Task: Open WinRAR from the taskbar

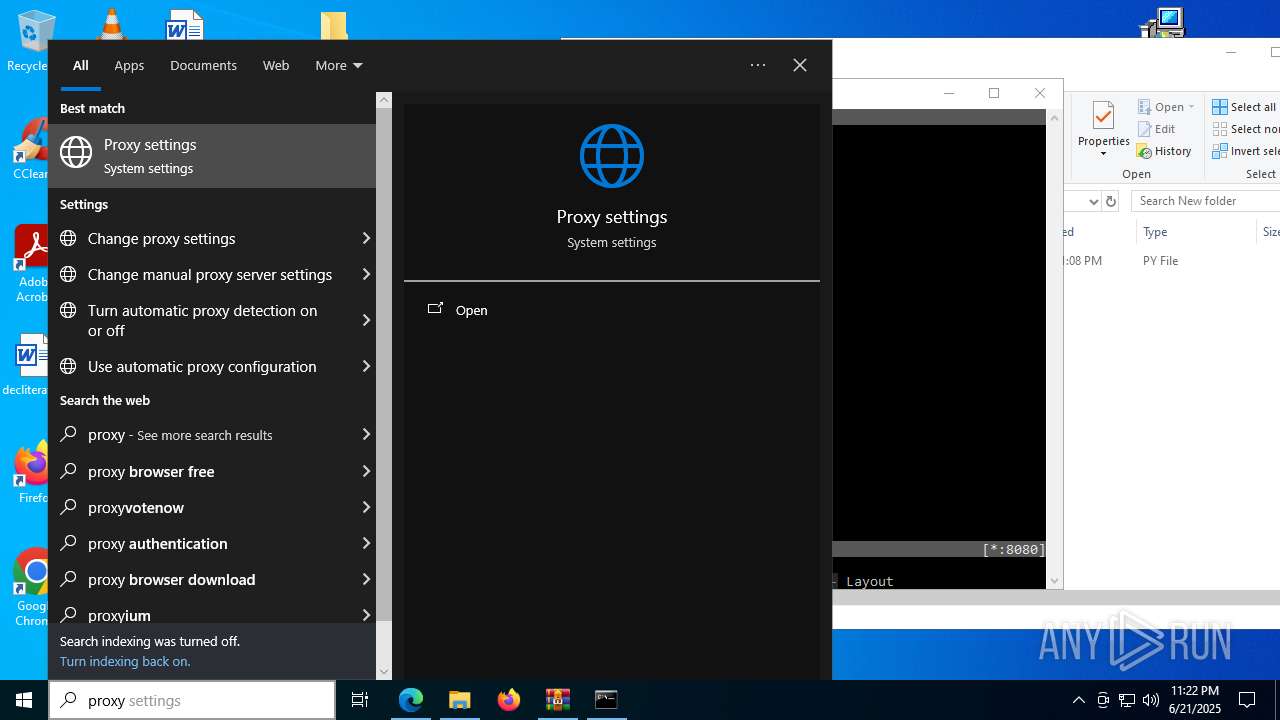Action: 557,700
